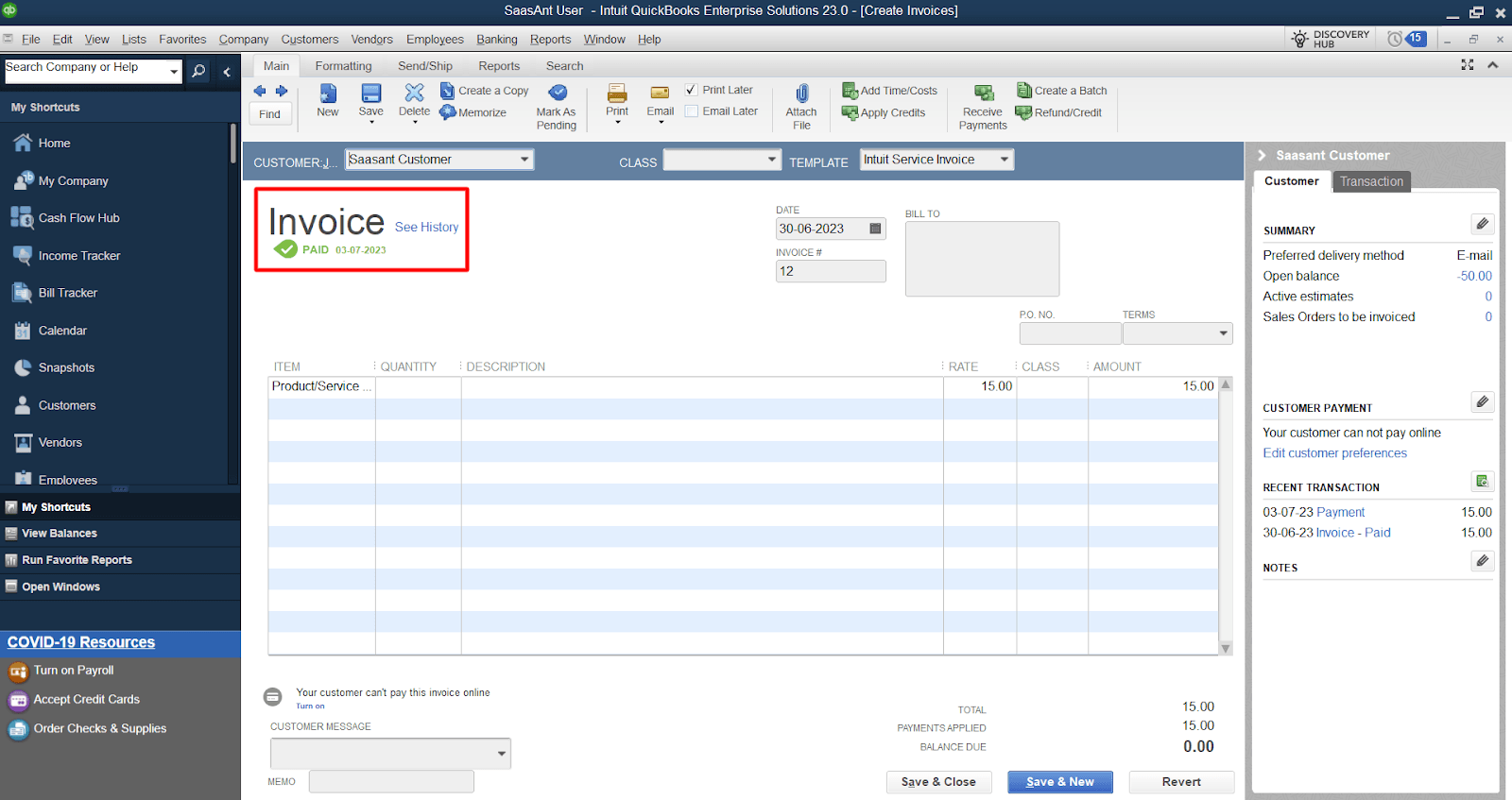The image size is (1512, 800).
Task: Expand Delete button dropdown arrow
Action: (x=415, y=122)
